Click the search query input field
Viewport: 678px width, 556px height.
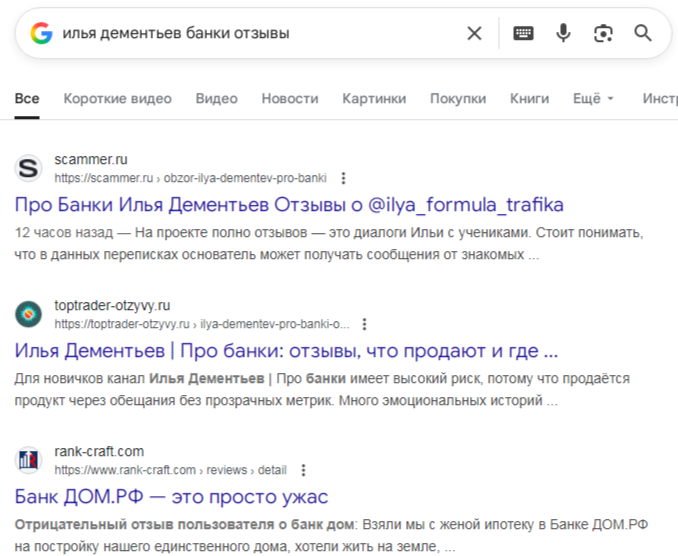259,33
